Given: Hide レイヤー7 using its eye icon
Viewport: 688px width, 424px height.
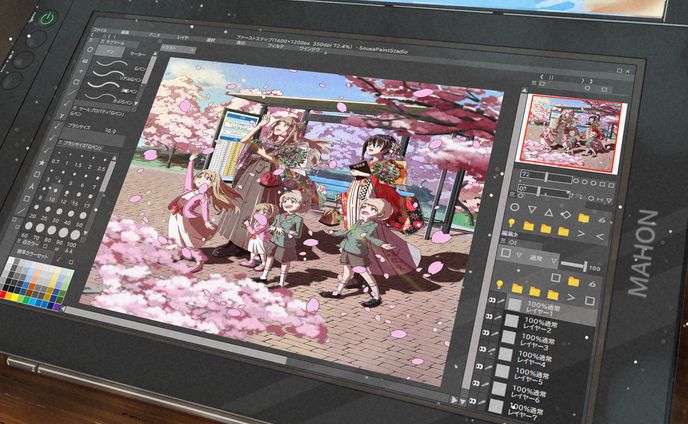Looking at the screenshot, I should click(x=473, y=401).
